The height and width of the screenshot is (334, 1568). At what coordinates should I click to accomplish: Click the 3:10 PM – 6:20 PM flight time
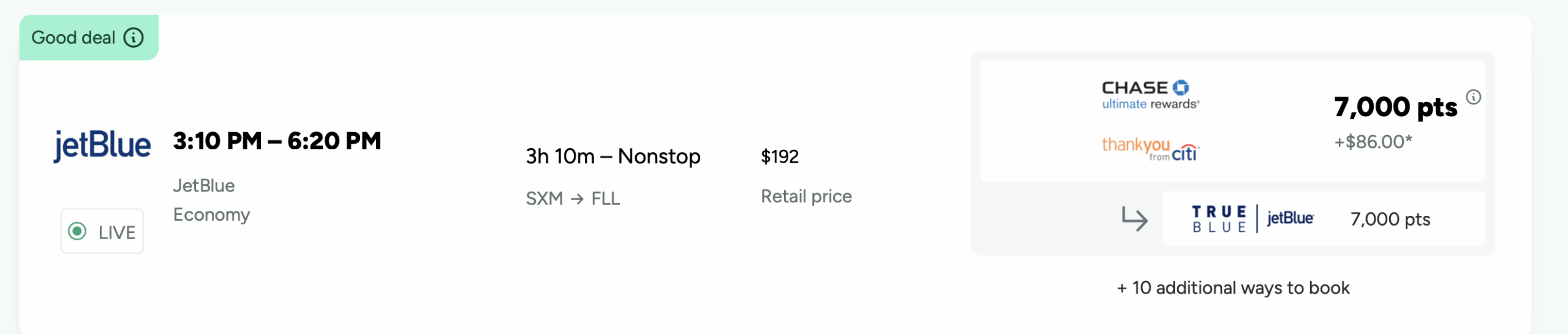(277, 141)
